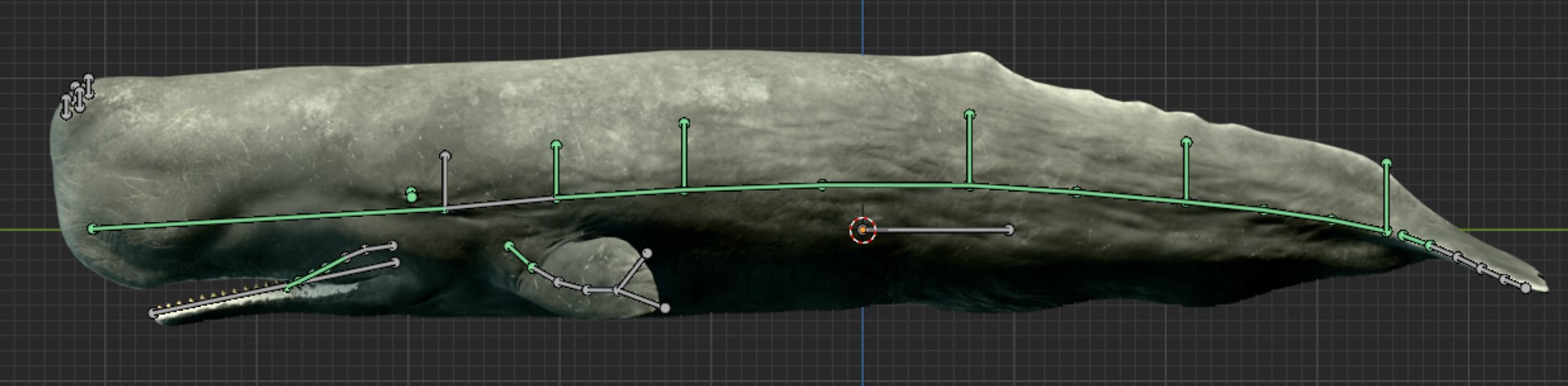Select the green vertical bone below the dorsal hump
Viewport: 1568px width, 386px height.
969,150
